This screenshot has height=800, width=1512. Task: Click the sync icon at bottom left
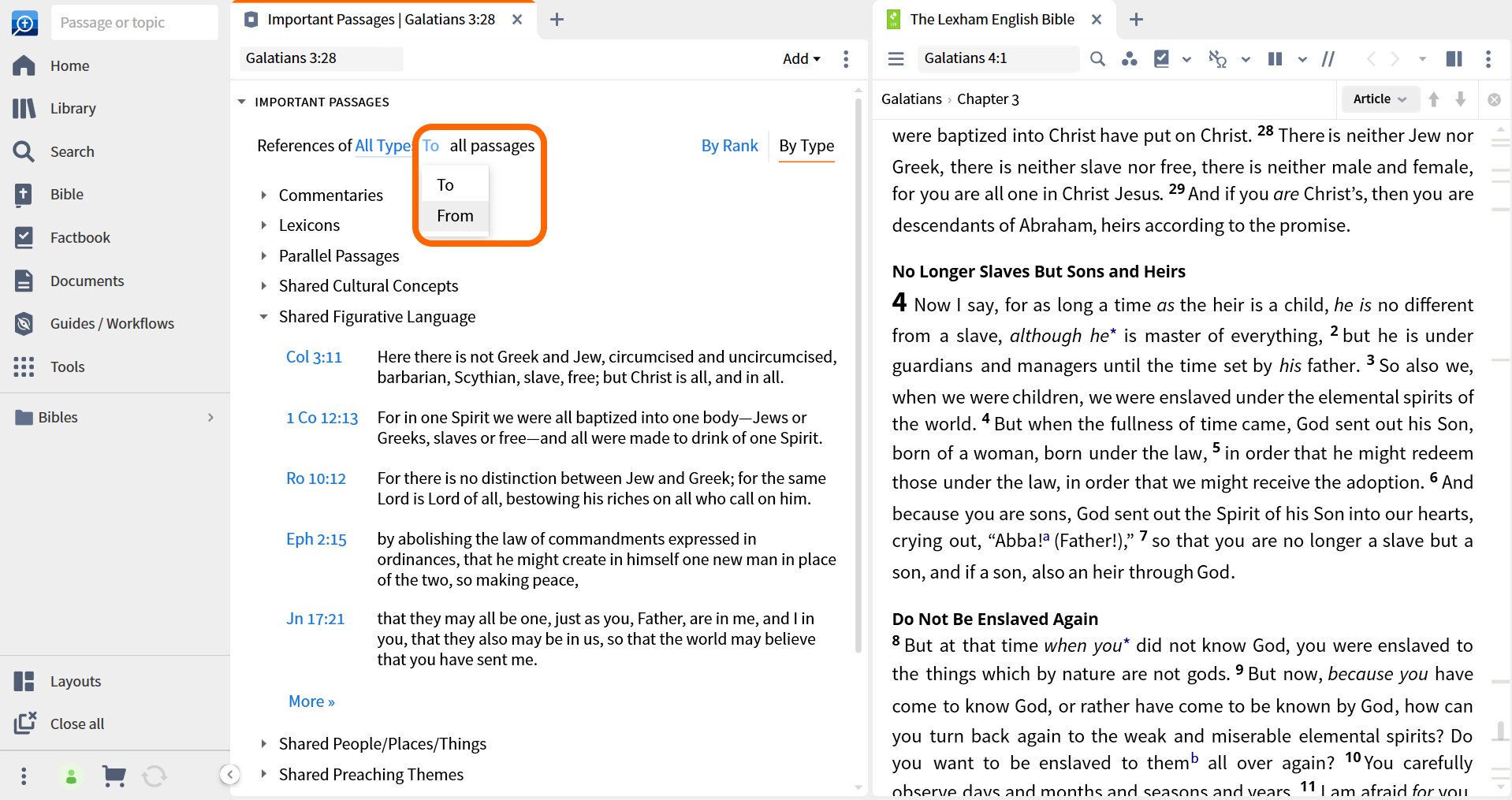pos(155,776)
